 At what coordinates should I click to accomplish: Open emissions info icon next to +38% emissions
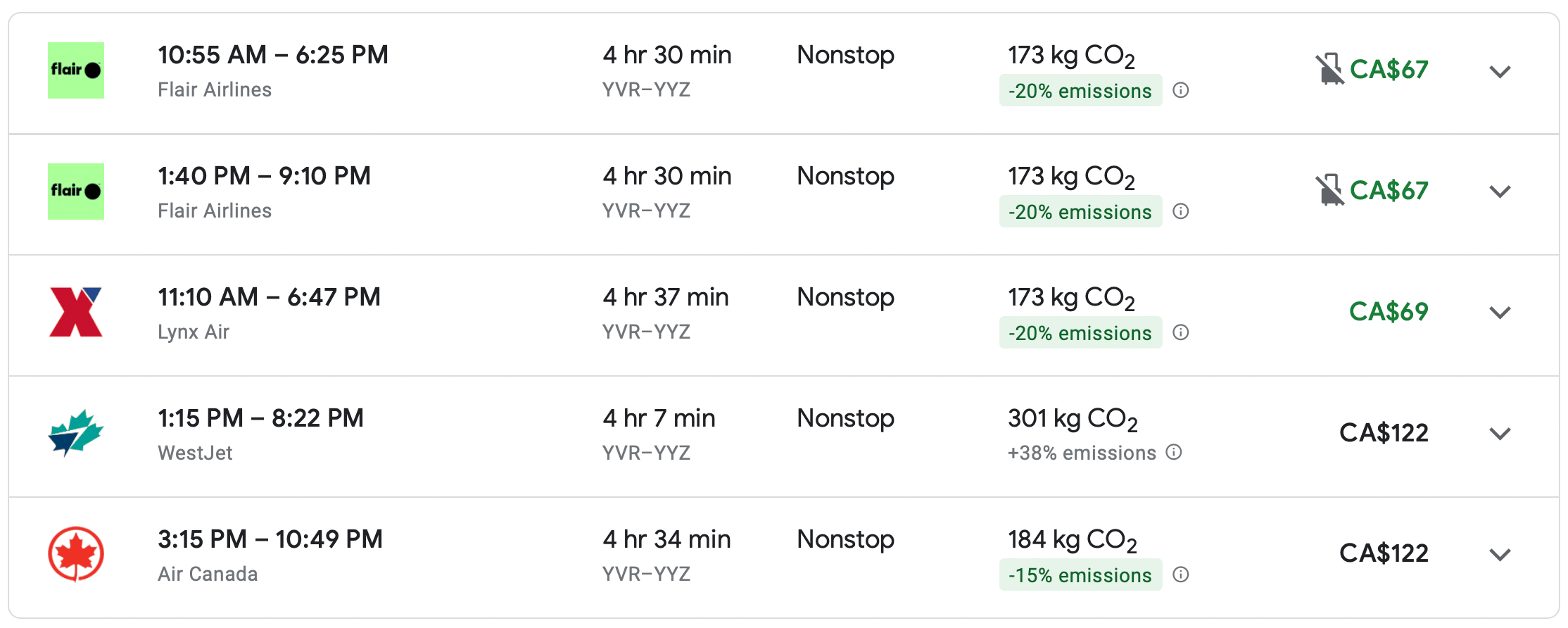1174,452
